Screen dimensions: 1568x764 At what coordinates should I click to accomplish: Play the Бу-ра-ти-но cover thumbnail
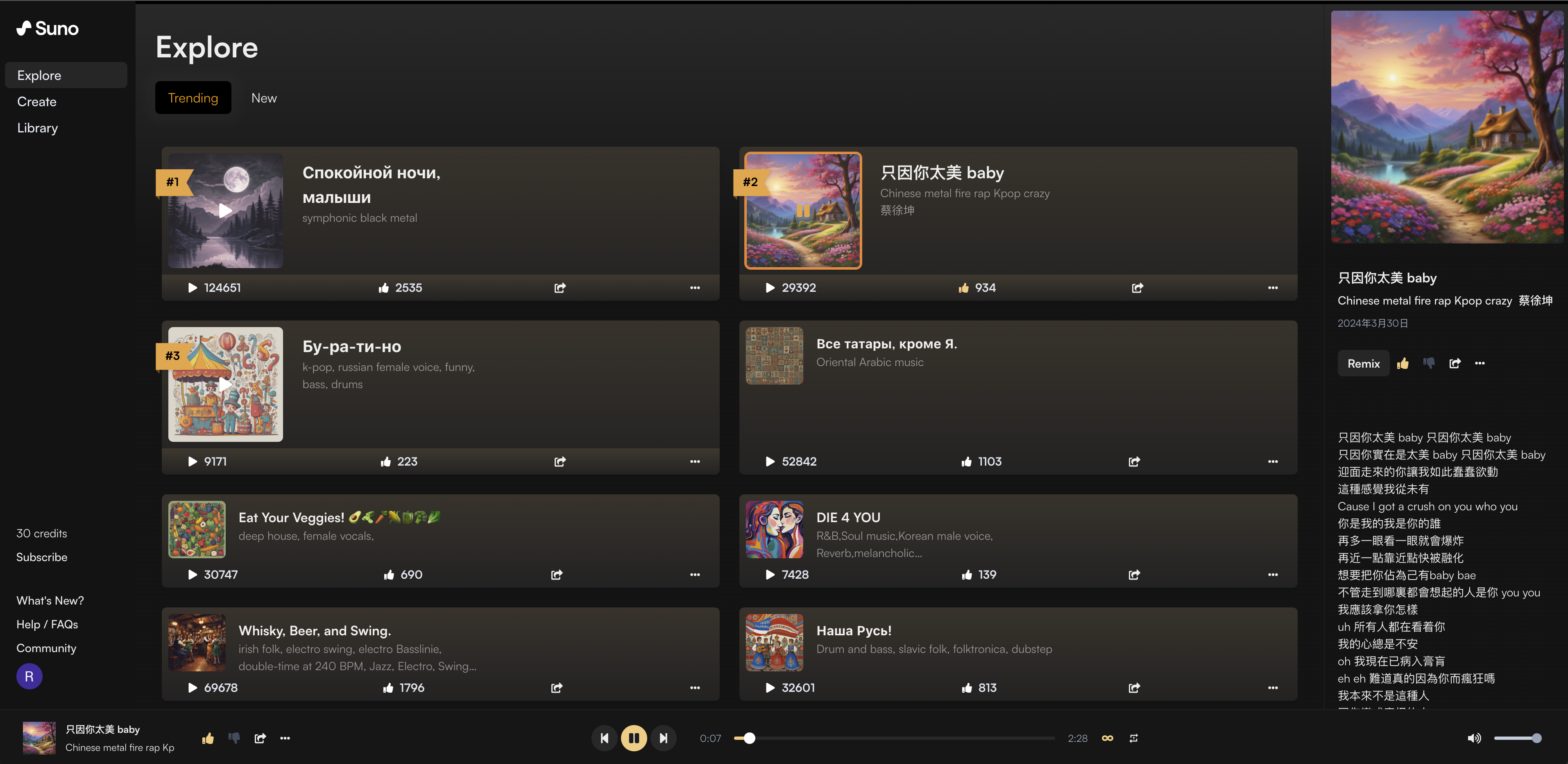click(x=225, y=384)
